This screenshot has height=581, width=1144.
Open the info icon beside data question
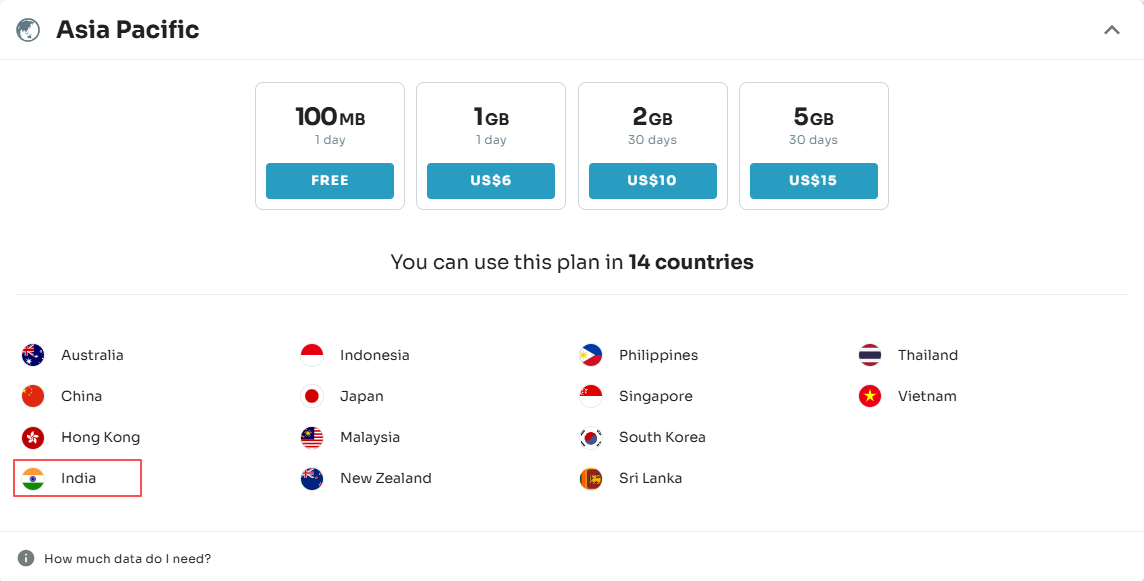[x=26, y=558]
